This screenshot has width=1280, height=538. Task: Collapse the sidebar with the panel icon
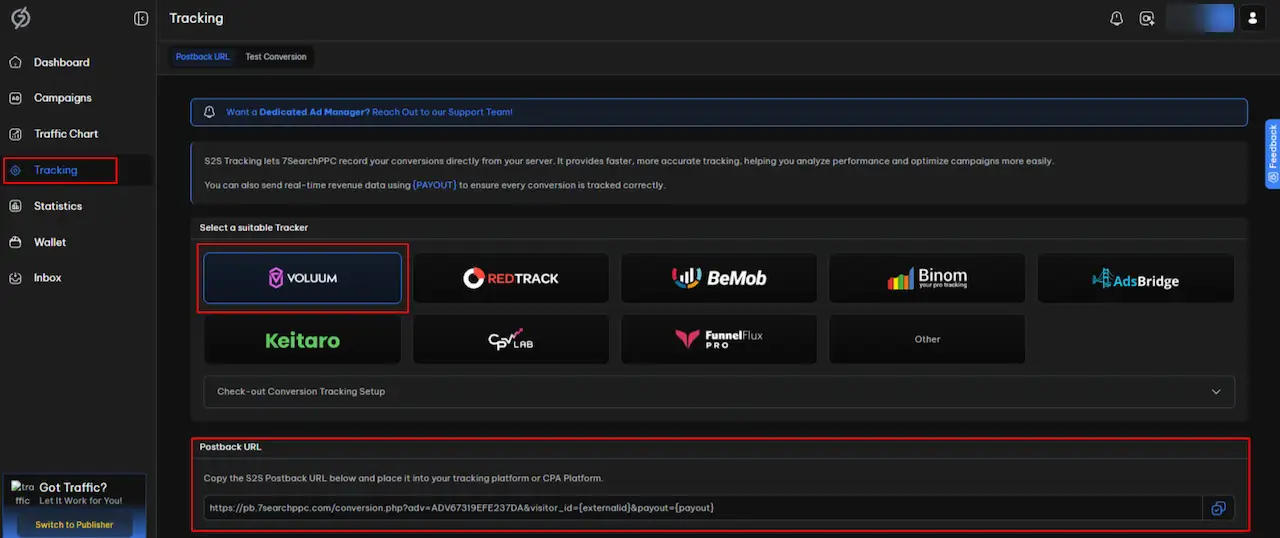click(141, 19)
